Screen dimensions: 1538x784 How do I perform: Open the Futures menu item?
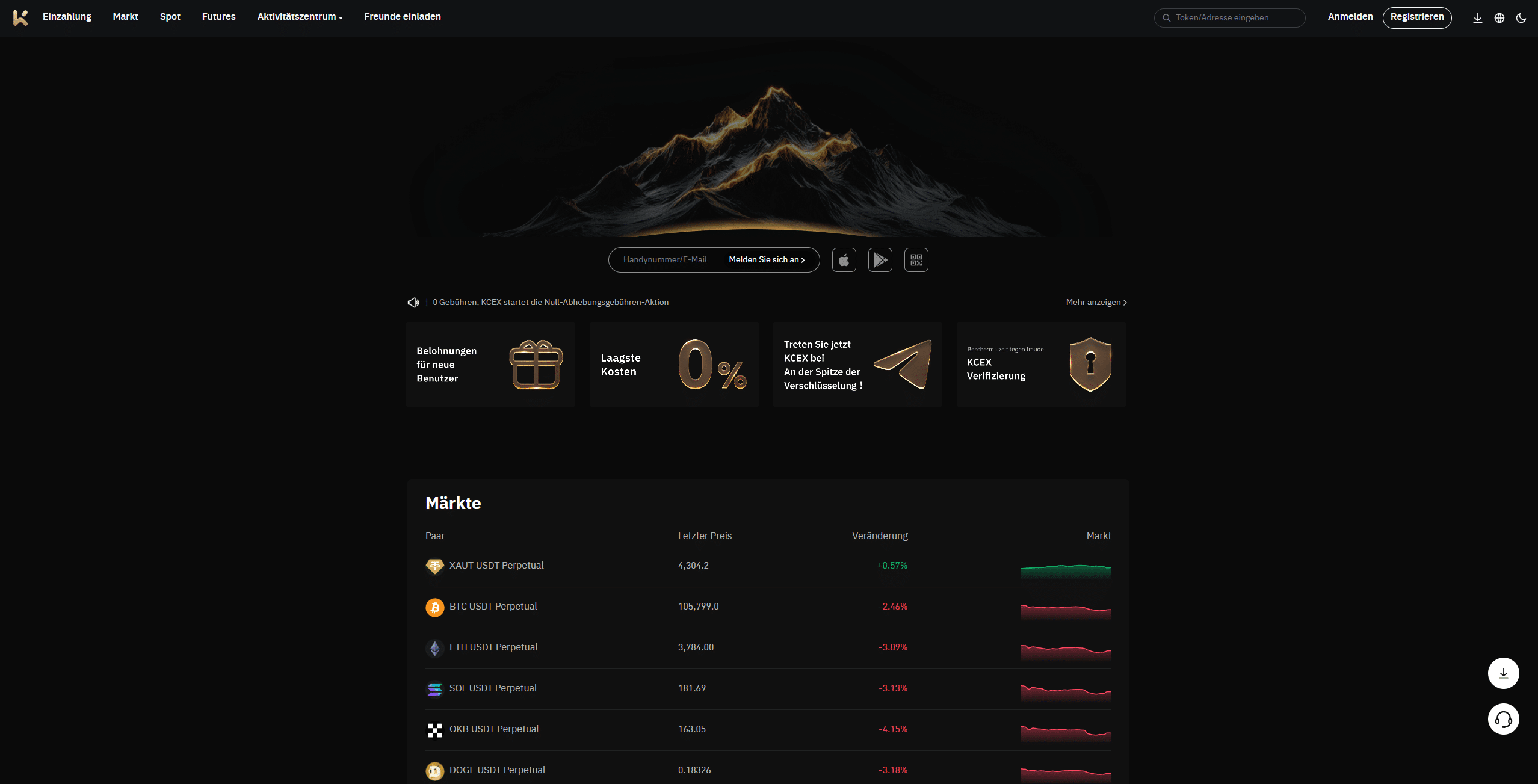[218, 17]
